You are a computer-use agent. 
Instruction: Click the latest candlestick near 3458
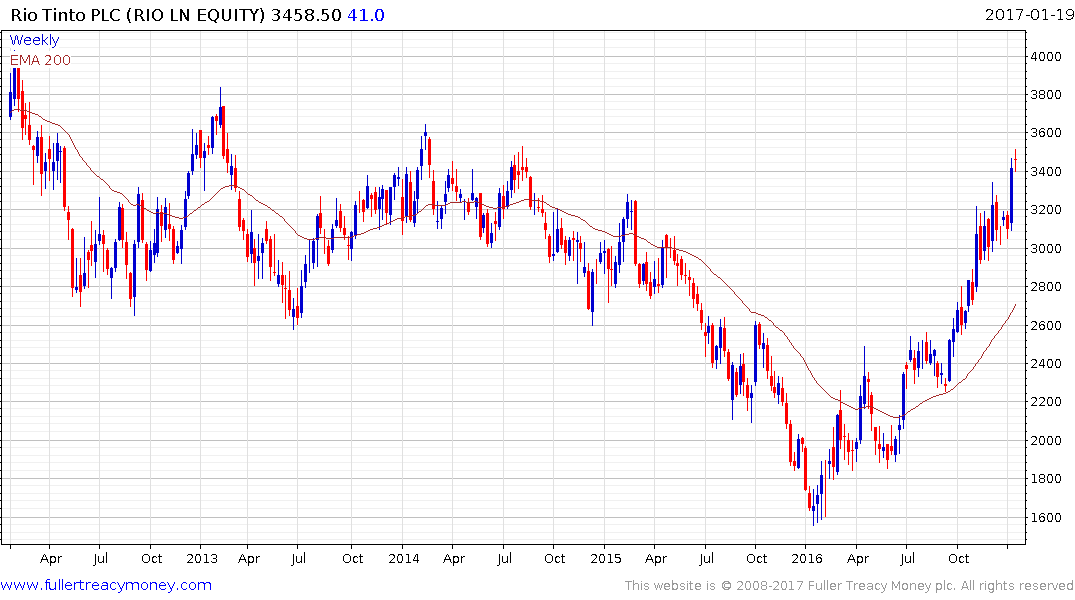(x=1015, y=160)
